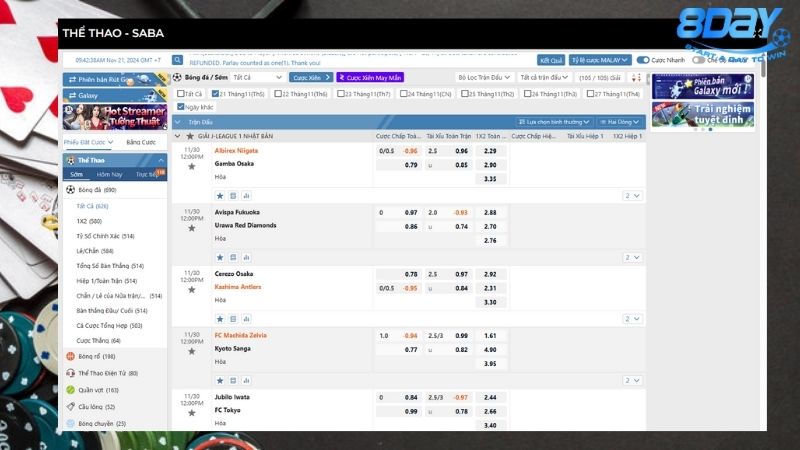Open the Bộ Lọc Trận Đấu dropdown
The height and width of the screenshot is (450, 800).
[484, 78]
